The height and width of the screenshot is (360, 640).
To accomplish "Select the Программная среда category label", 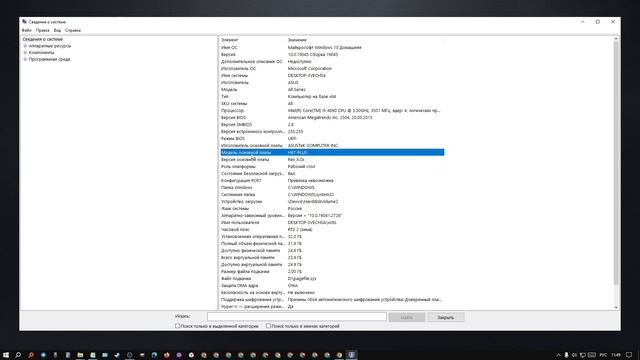I will click(49, 59).
